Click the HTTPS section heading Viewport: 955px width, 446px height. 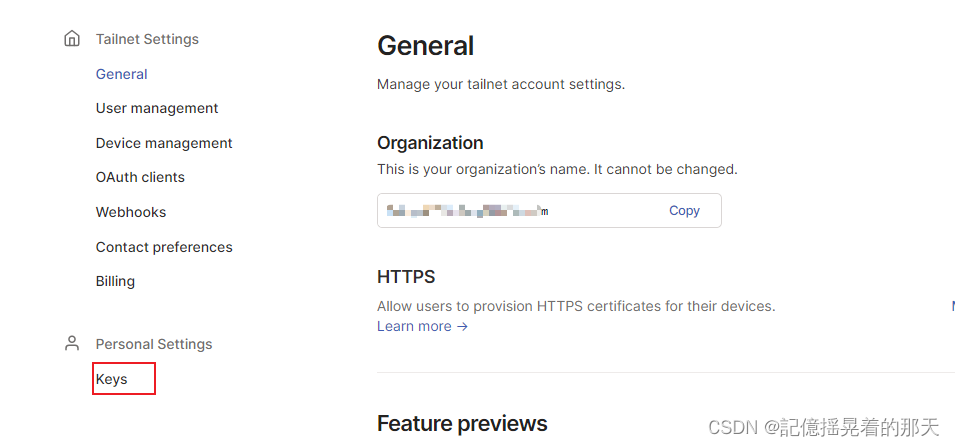click(x=406, y=277)
